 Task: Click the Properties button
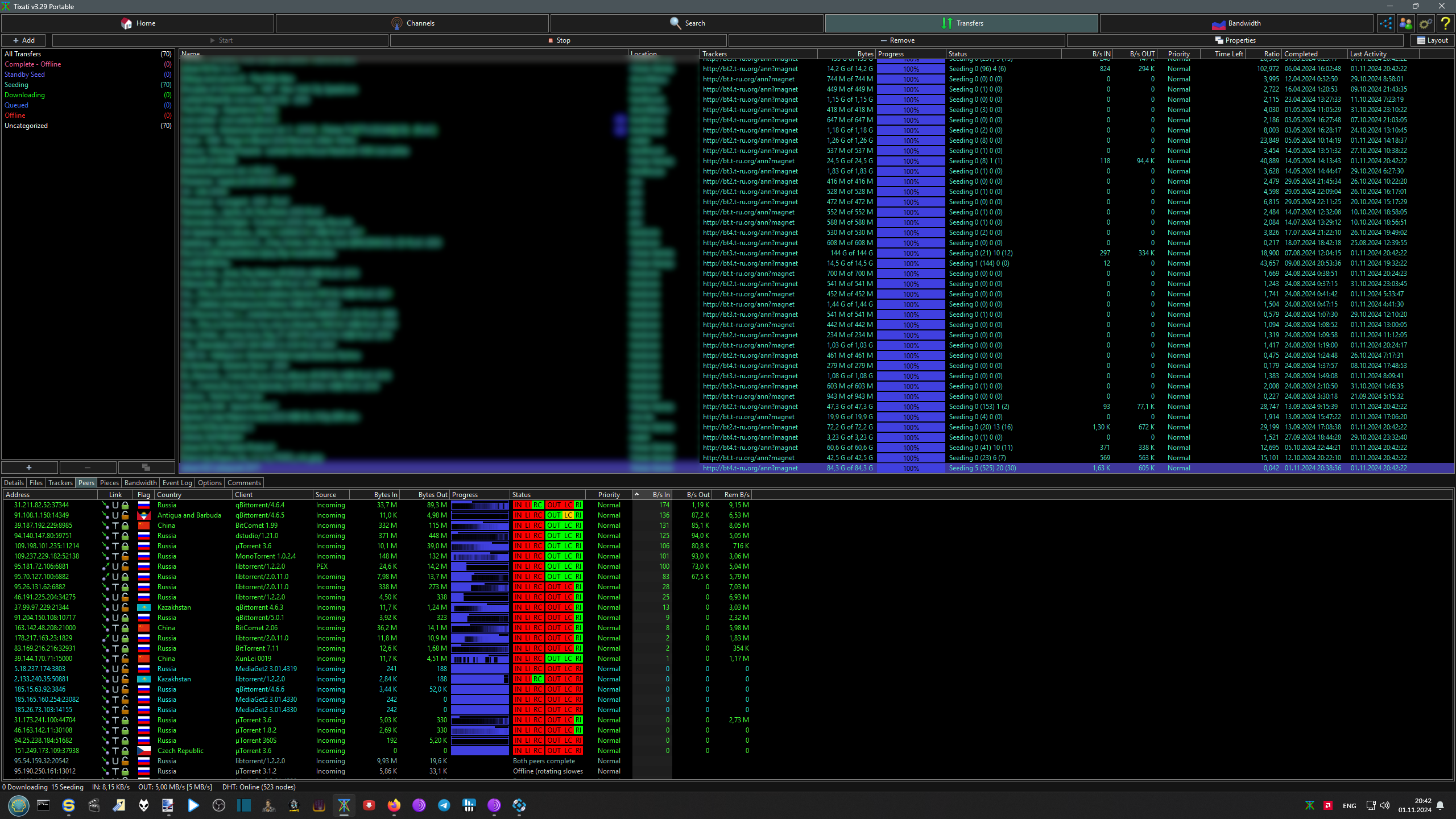pos(1235,40)
